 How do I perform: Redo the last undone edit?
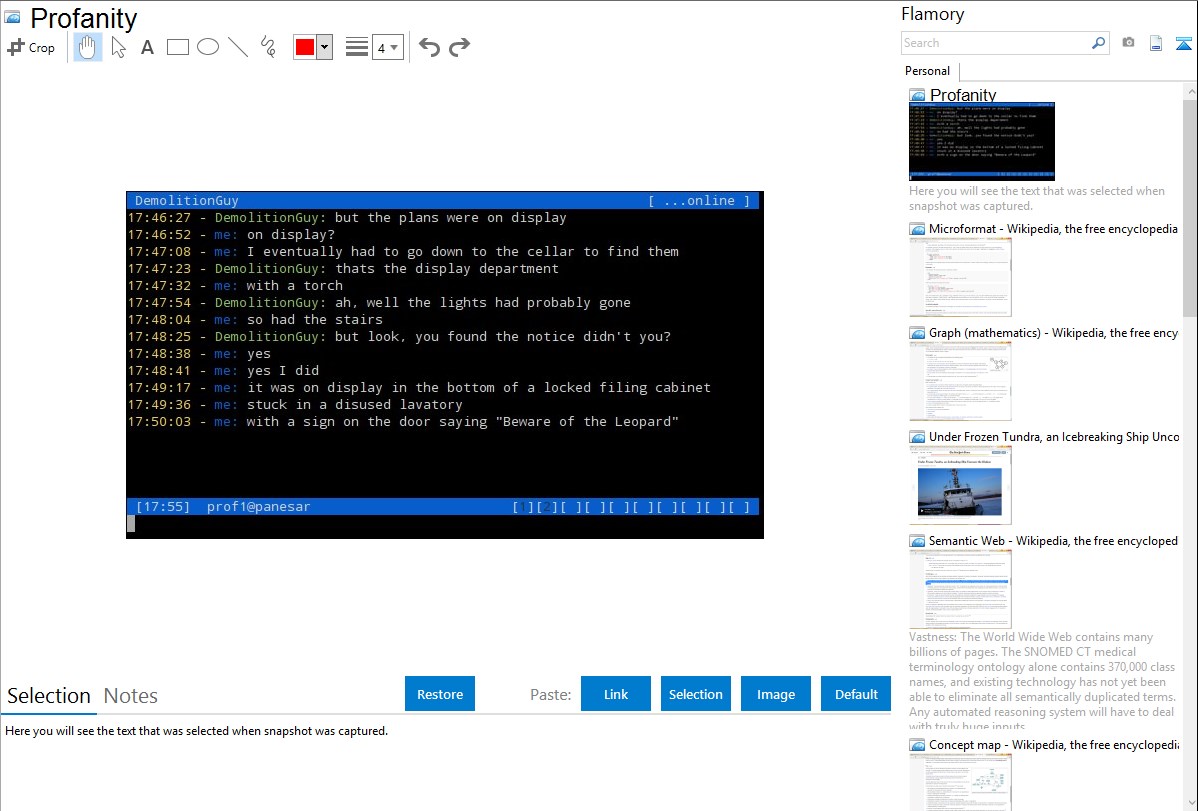(x=459, y=47)
